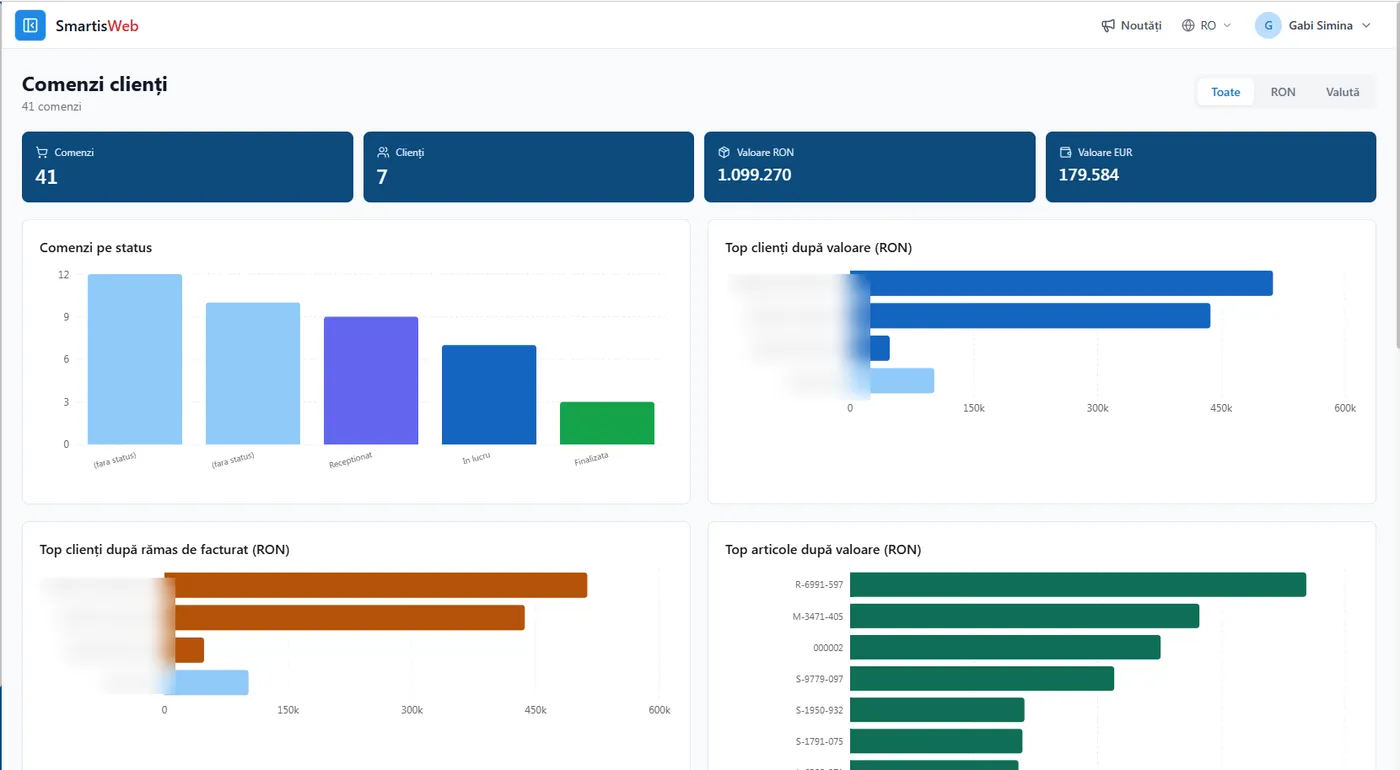
Task: Select the Toate filter tab
Action: [x=1225, y=92]
